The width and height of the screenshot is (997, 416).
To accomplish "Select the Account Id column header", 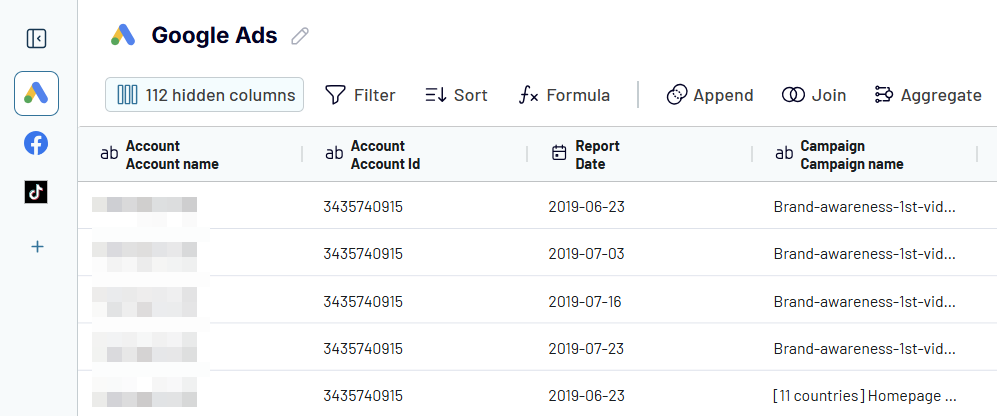I will [415, 155].
